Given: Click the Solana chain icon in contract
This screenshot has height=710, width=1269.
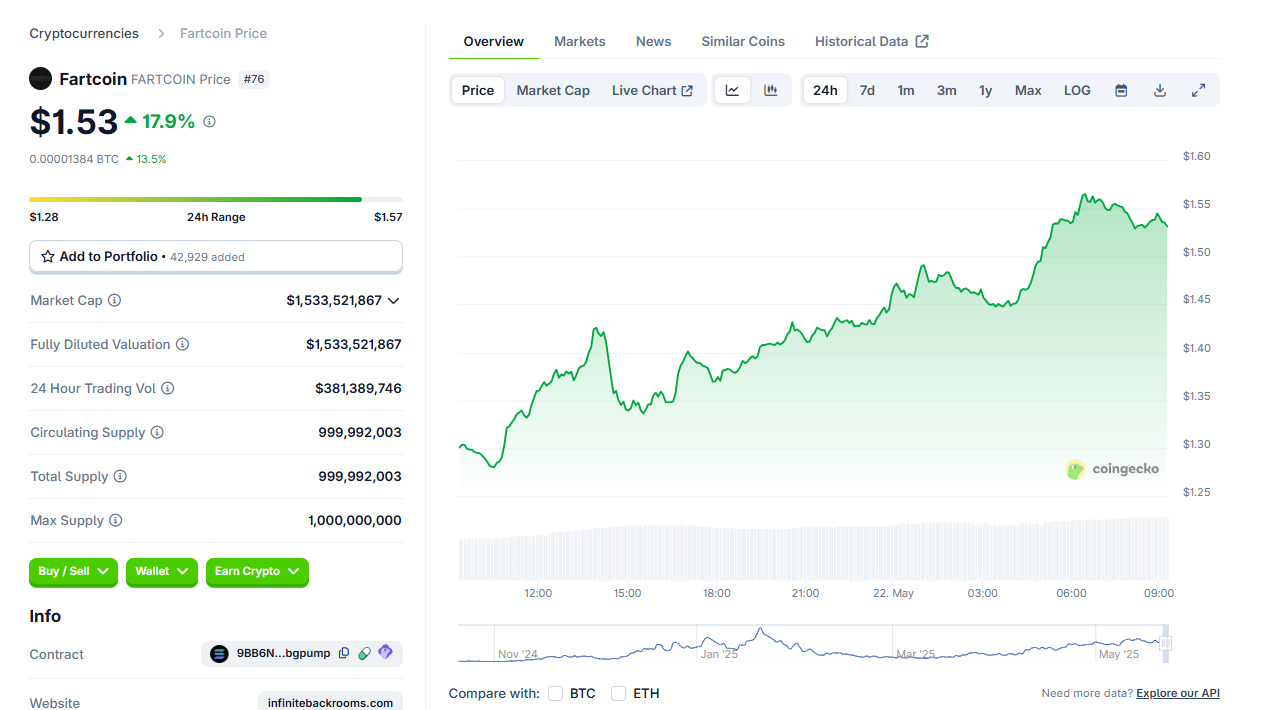Looking at the screenshot, I should [x=220, y=654].
